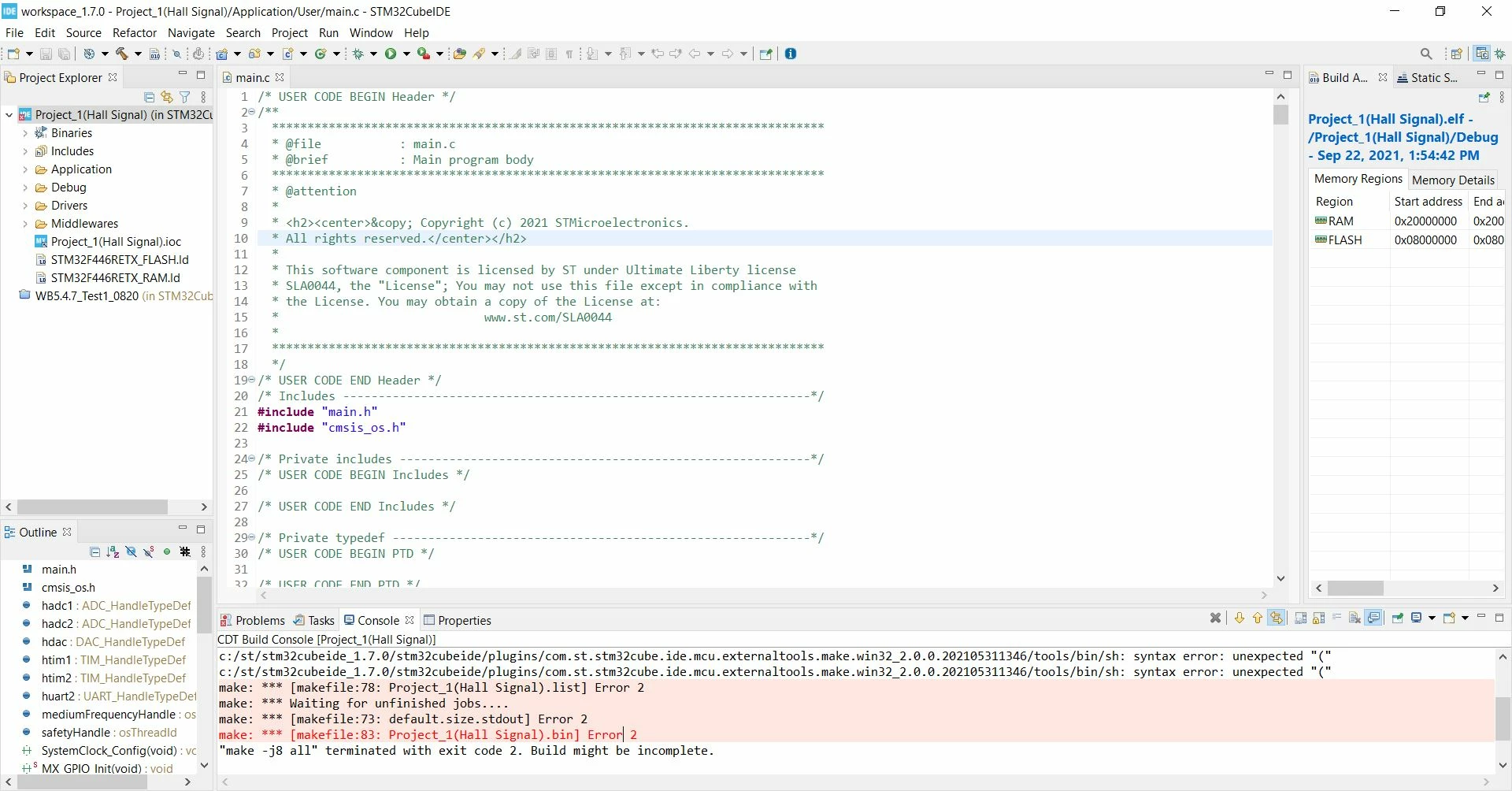
Task: Collapse the Project_1(Hall Signal) project node
Action: 9,115
